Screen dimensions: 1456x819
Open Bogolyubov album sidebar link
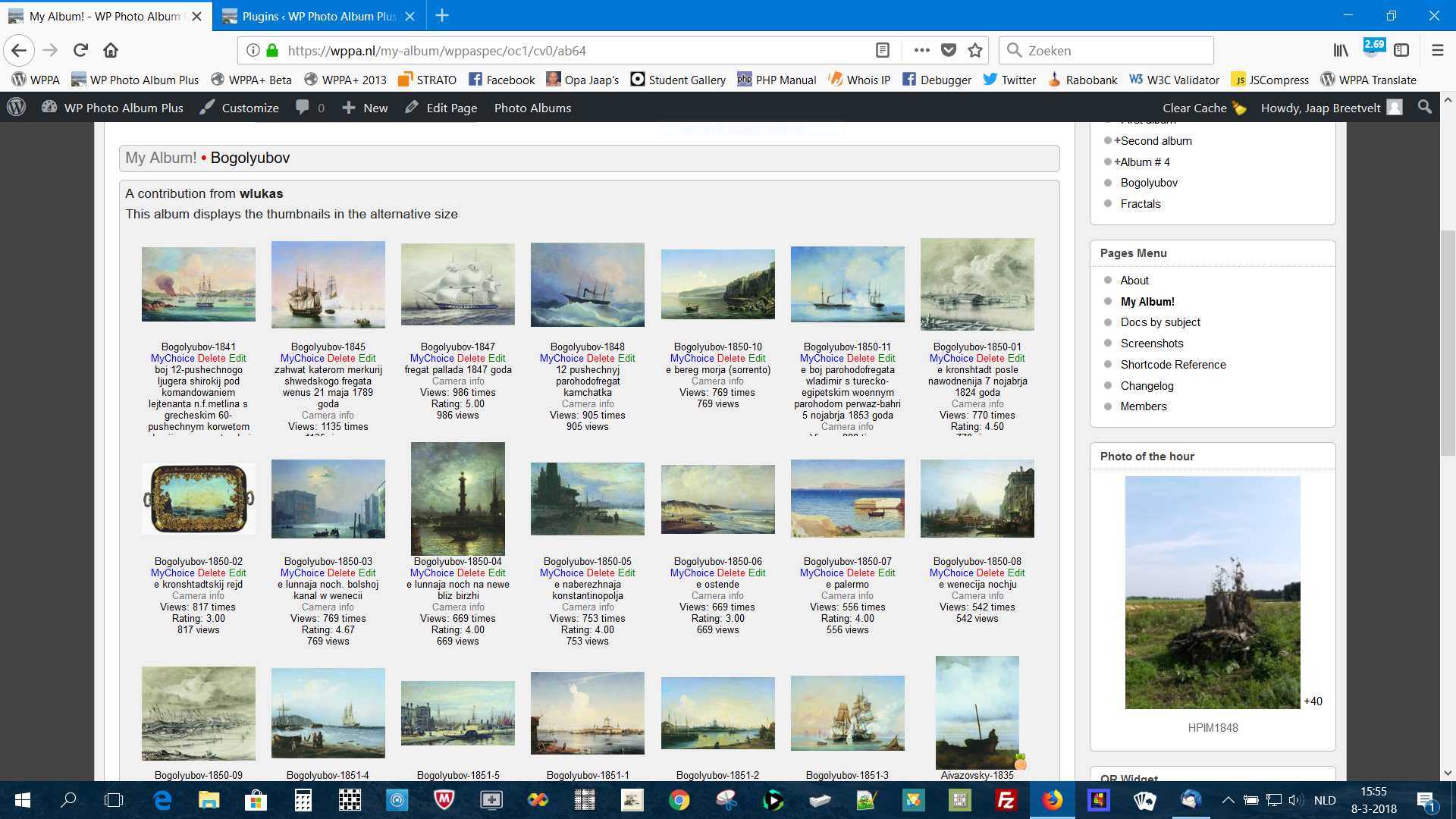1149,183
